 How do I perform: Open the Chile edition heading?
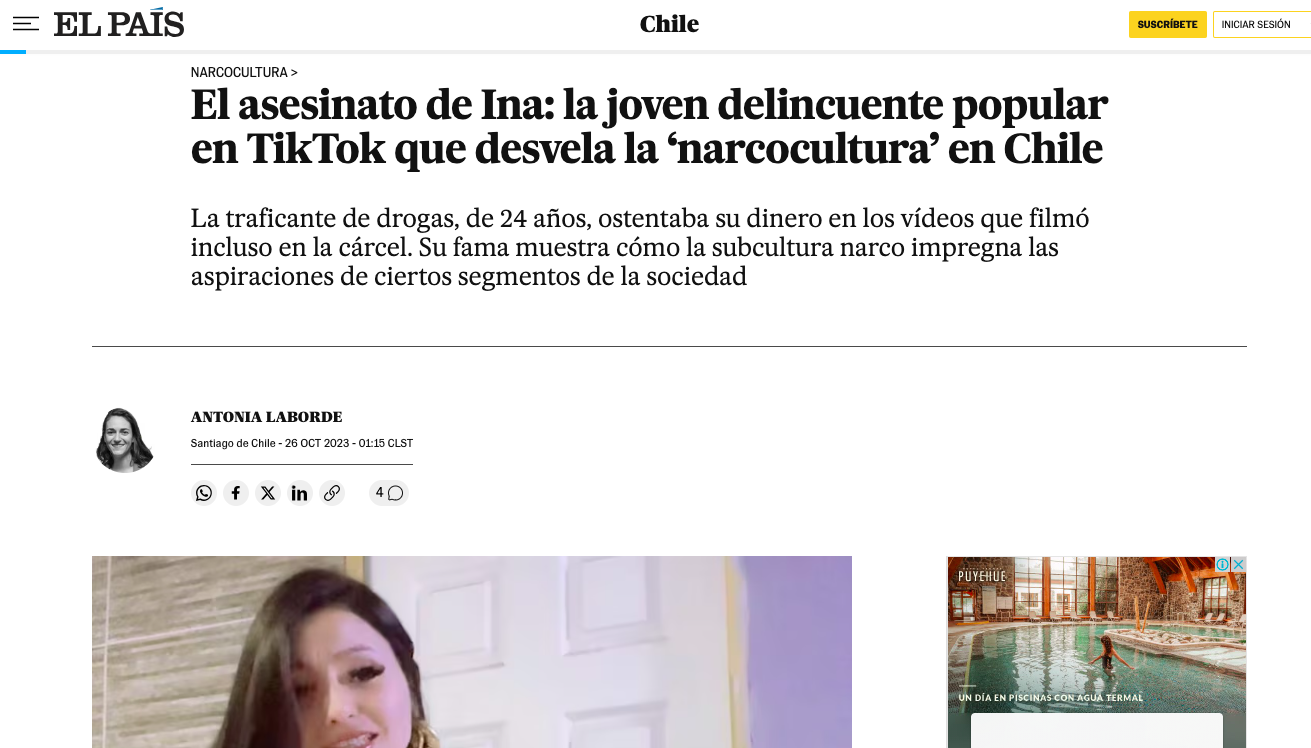coord(669,24)
